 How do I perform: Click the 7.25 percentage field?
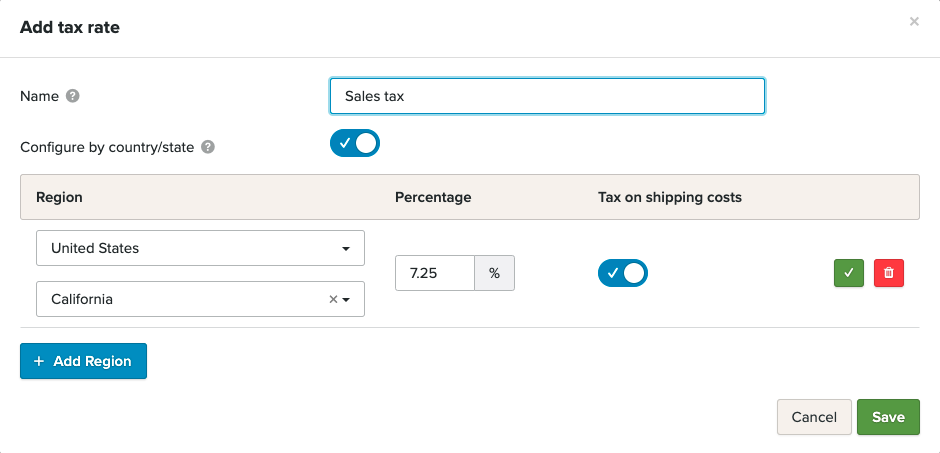[x=435, y=273]
